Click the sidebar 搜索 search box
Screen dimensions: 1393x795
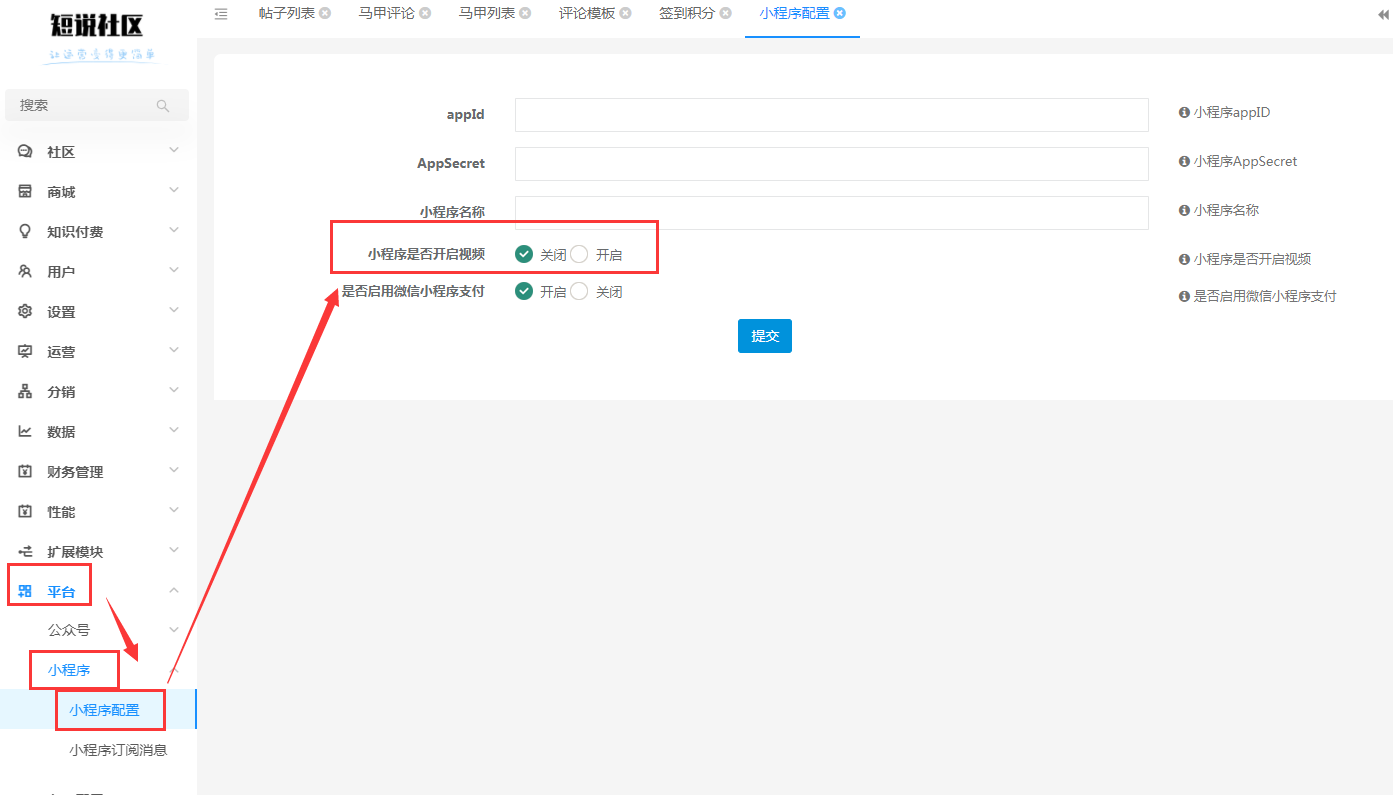[96, 105]
